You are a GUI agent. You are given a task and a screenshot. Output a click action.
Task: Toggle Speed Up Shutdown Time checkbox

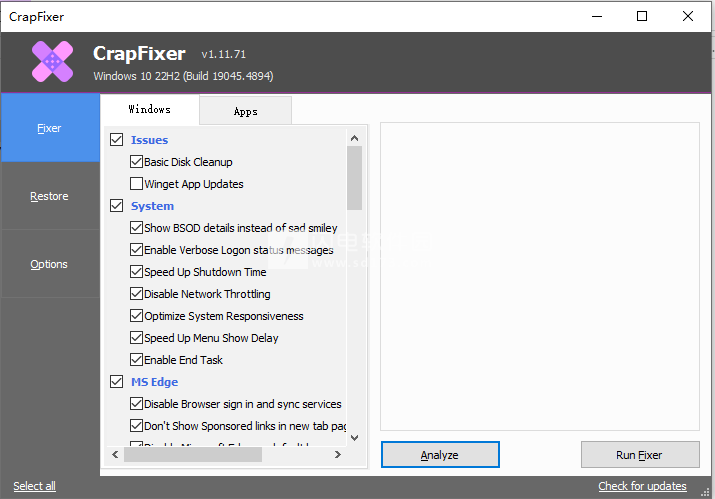click(136, 271)
